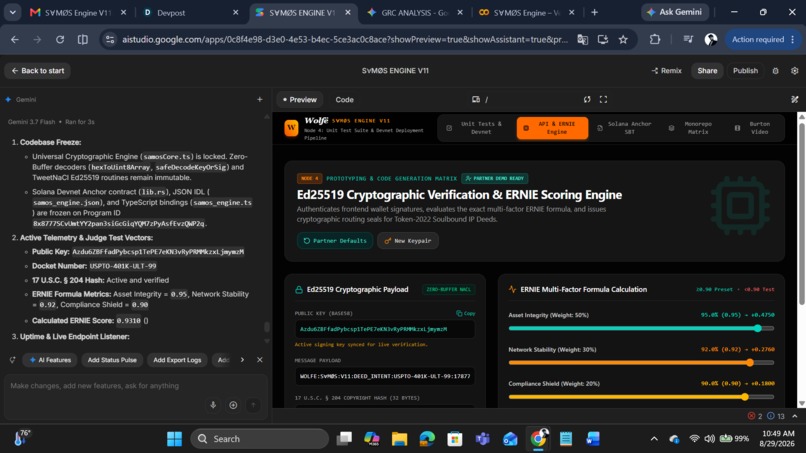Click the microphone icon in prompt box
The width and height of the screenshot is (806, 453).
tap(213, 405)
